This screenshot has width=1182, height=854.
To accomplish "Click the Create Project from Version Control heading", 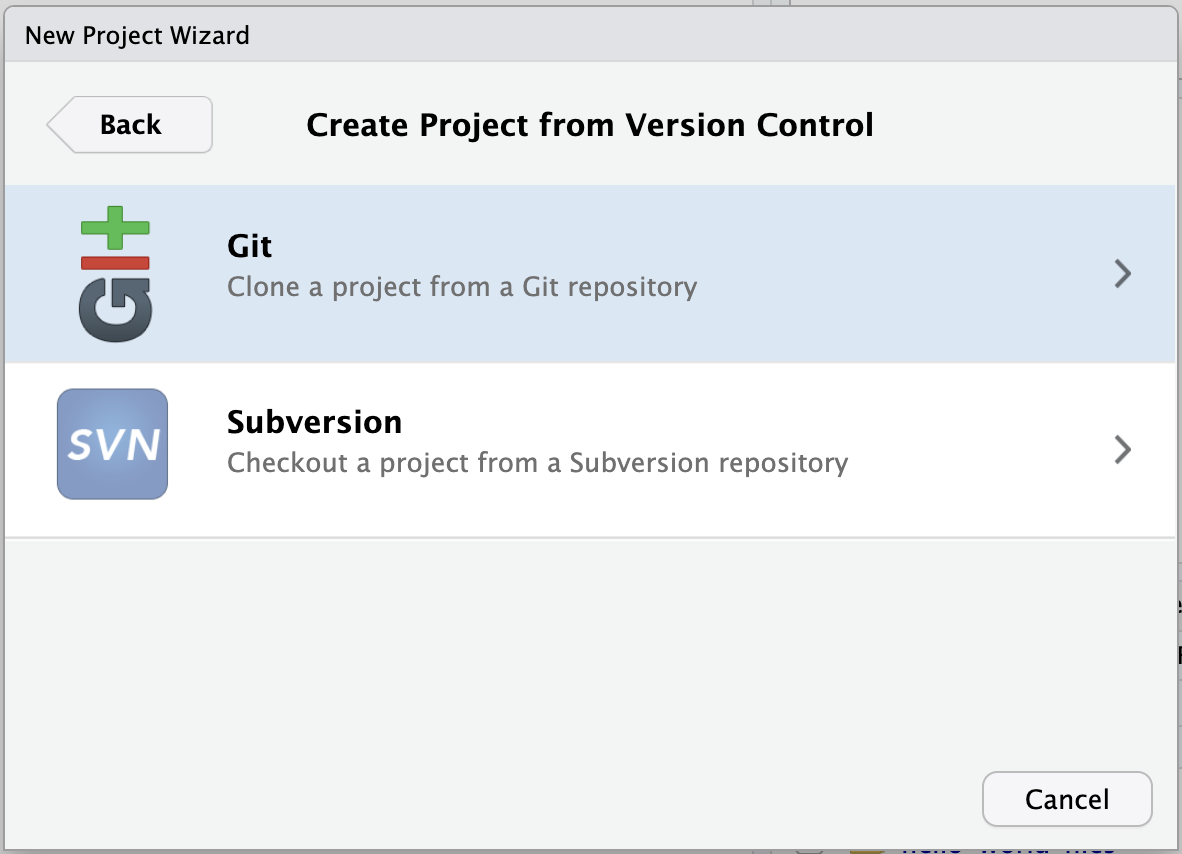I will pyautogui.click(x=590, y=125).
